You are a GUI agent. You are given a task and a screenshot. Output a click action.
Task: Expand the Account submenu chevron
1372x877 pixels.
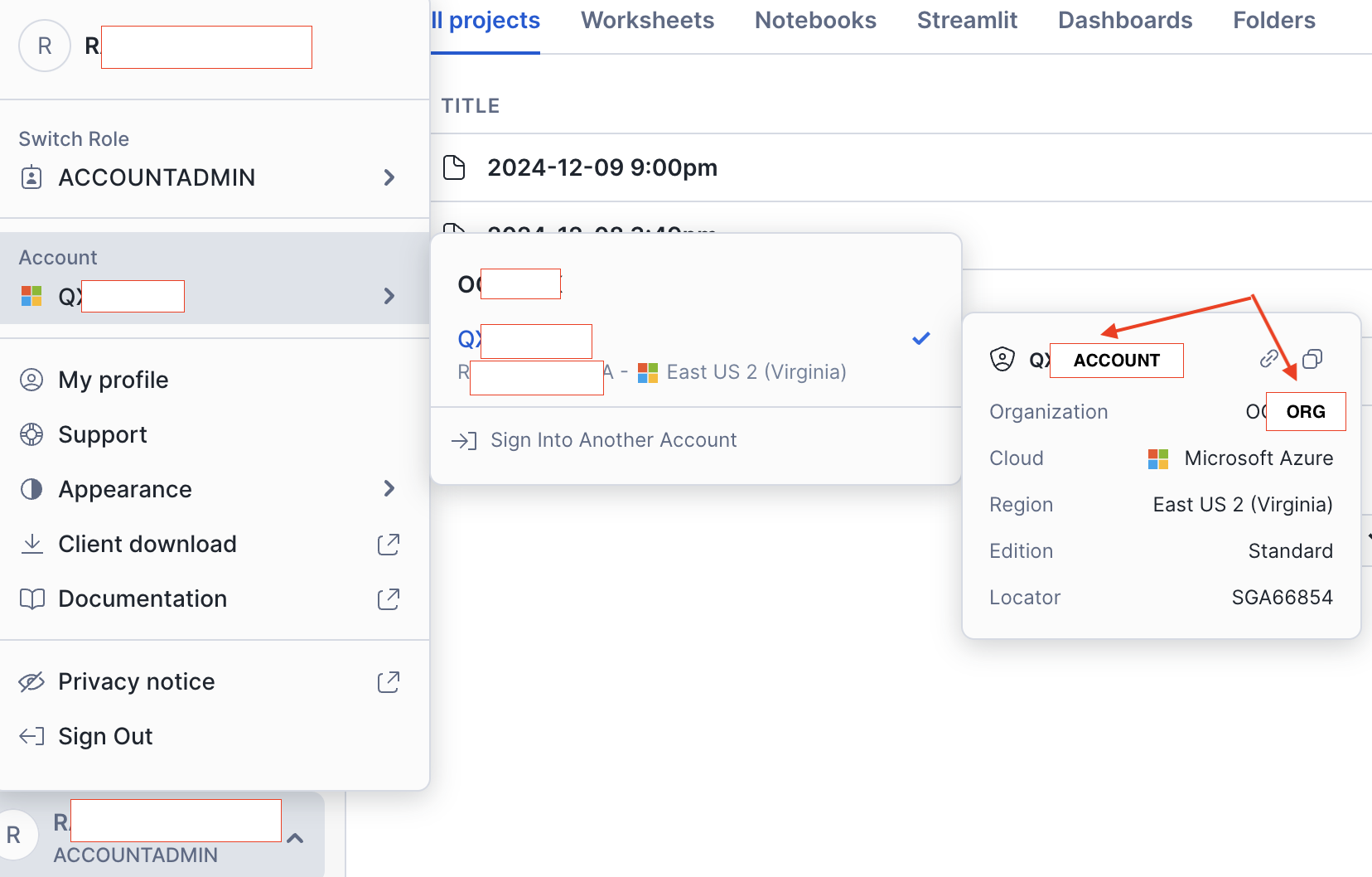click(x=389, y=296)
